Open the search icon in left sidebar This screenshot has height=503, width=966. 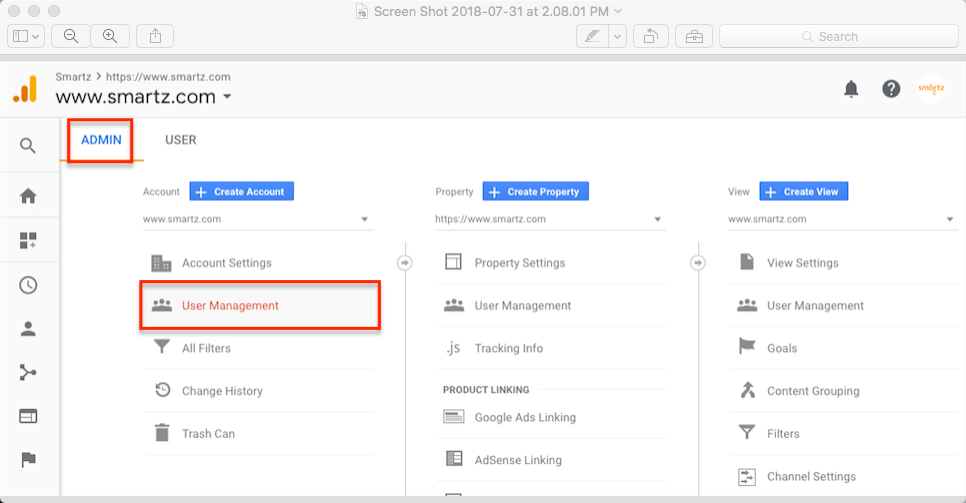point(28,145)
